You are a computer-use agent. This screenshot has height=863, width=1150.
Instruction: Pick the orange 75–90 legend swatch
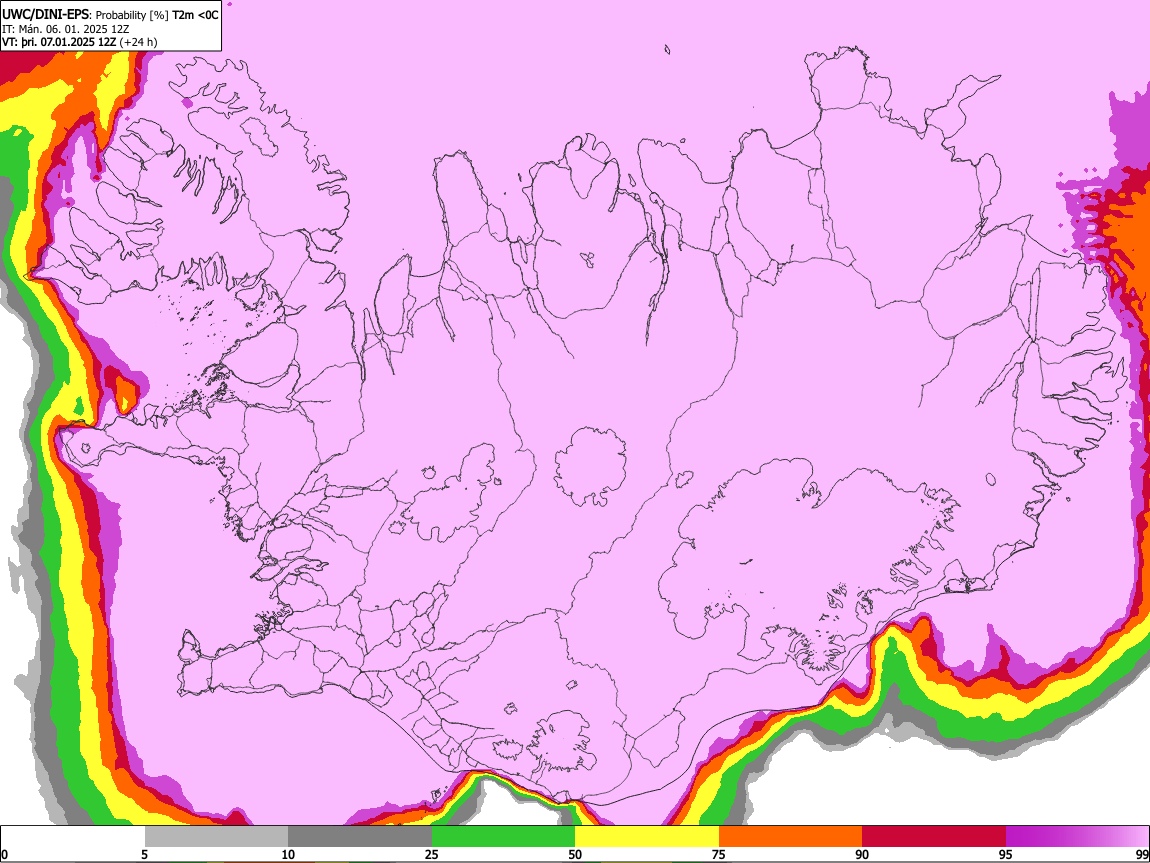click(x=790, y=836)
